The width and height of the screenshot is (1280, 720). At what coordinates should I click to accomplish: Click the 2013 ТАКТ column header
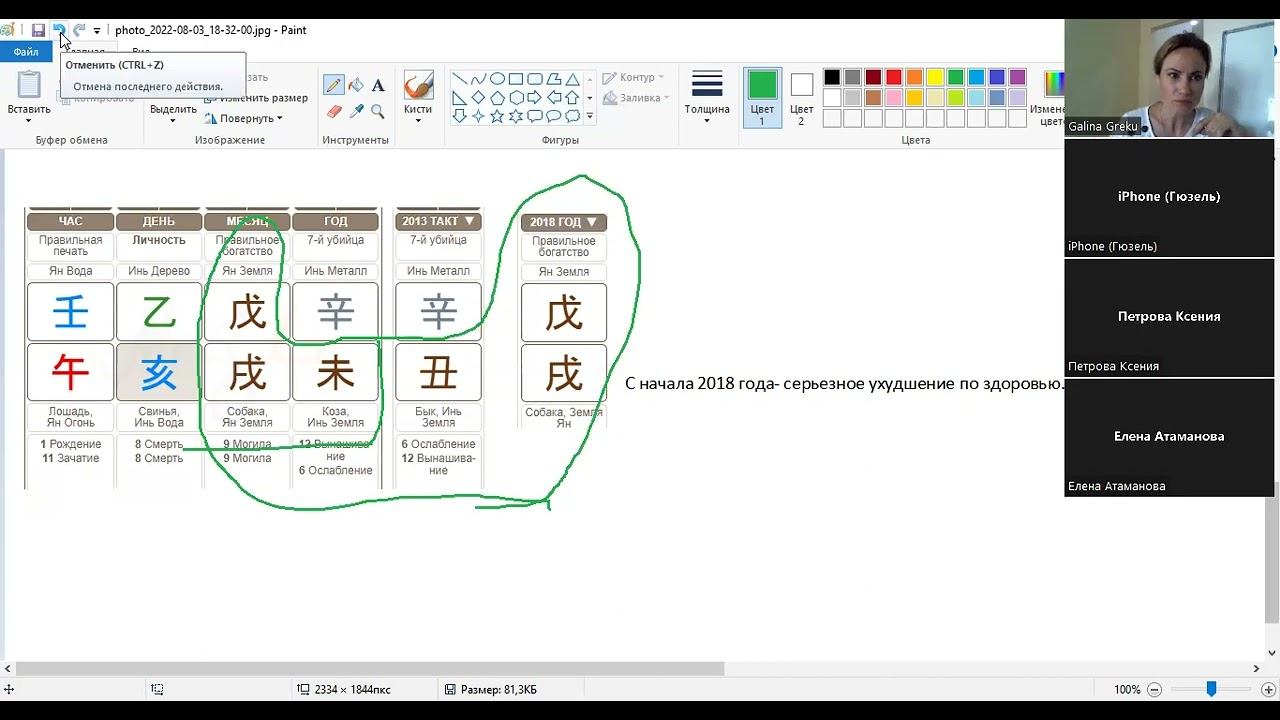coord(438,221)
